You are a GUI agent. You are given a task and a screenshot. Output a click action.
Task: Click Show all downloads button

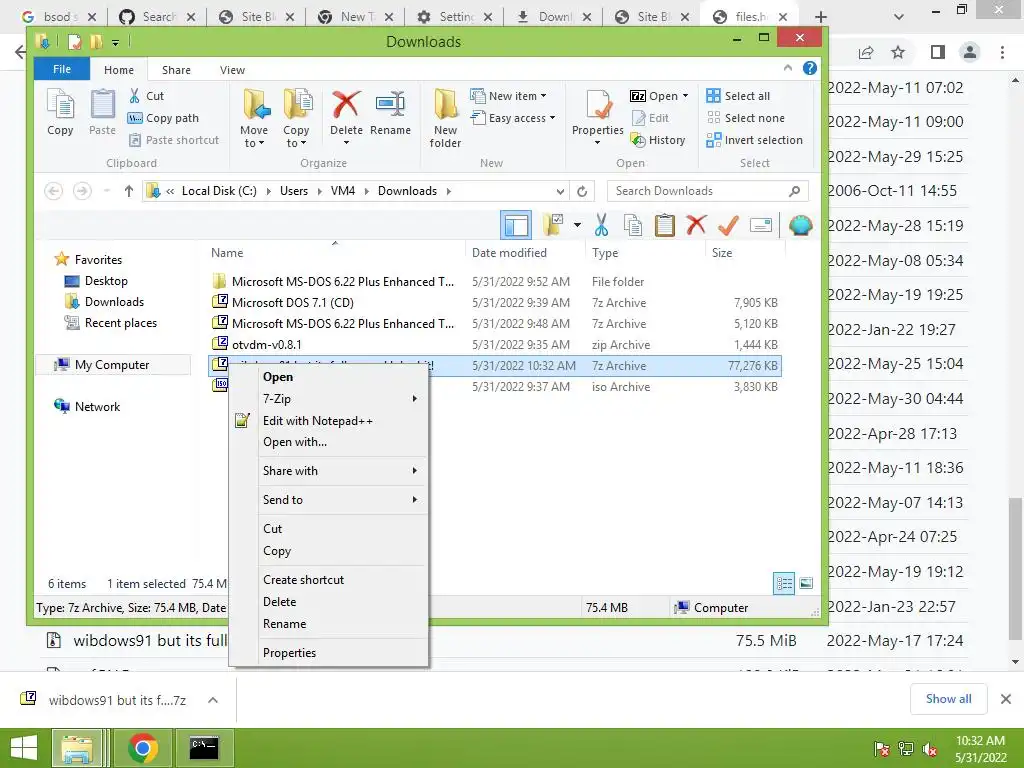(948, 699)
